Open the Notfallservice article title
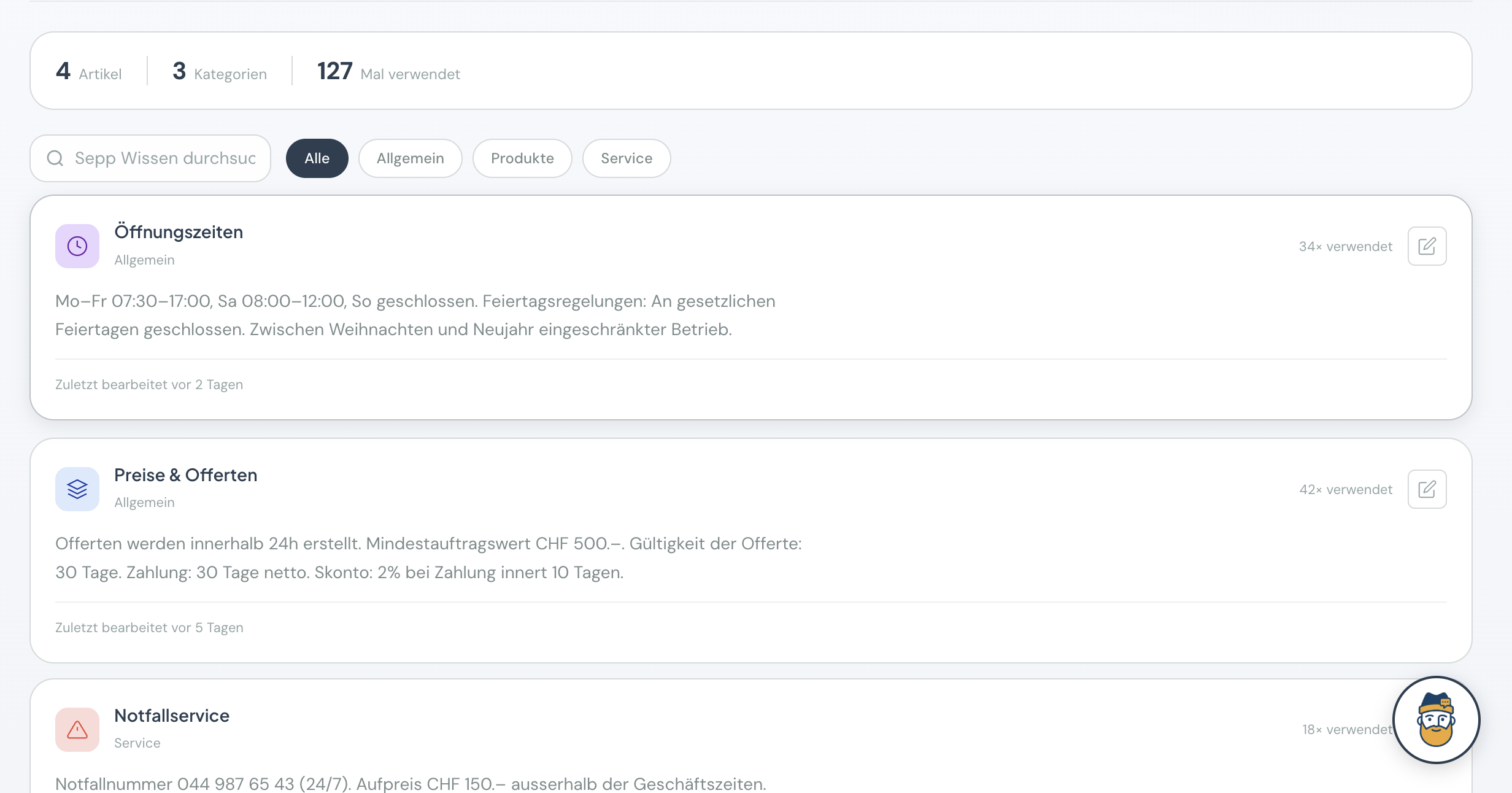Image resolution: width=1512 pixels, height=793 pixels. pos(172,716)
